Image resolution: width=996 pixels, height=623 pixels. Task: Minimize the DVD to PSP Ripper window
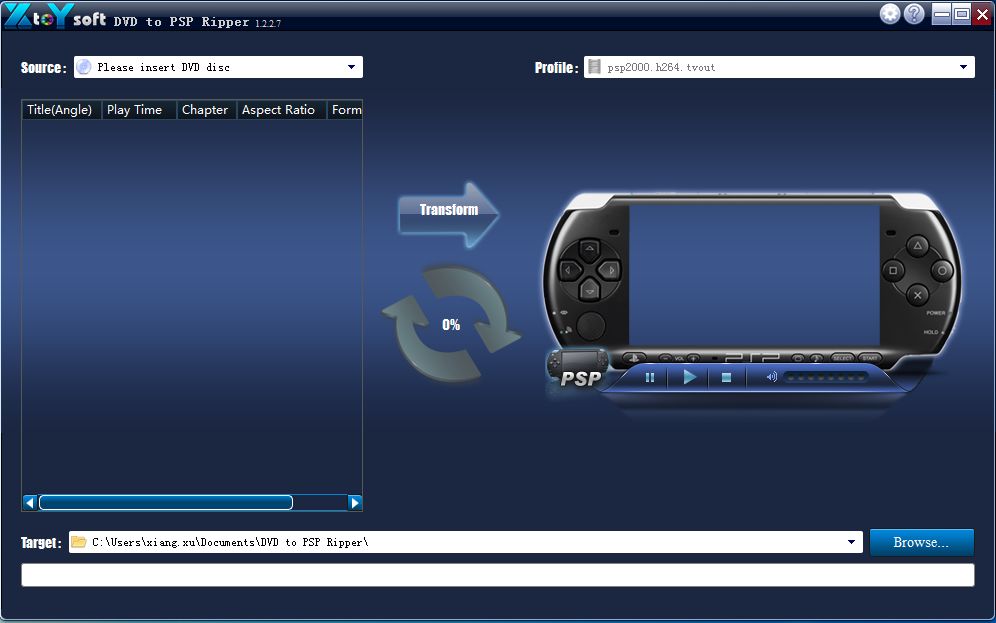[942, 14]
